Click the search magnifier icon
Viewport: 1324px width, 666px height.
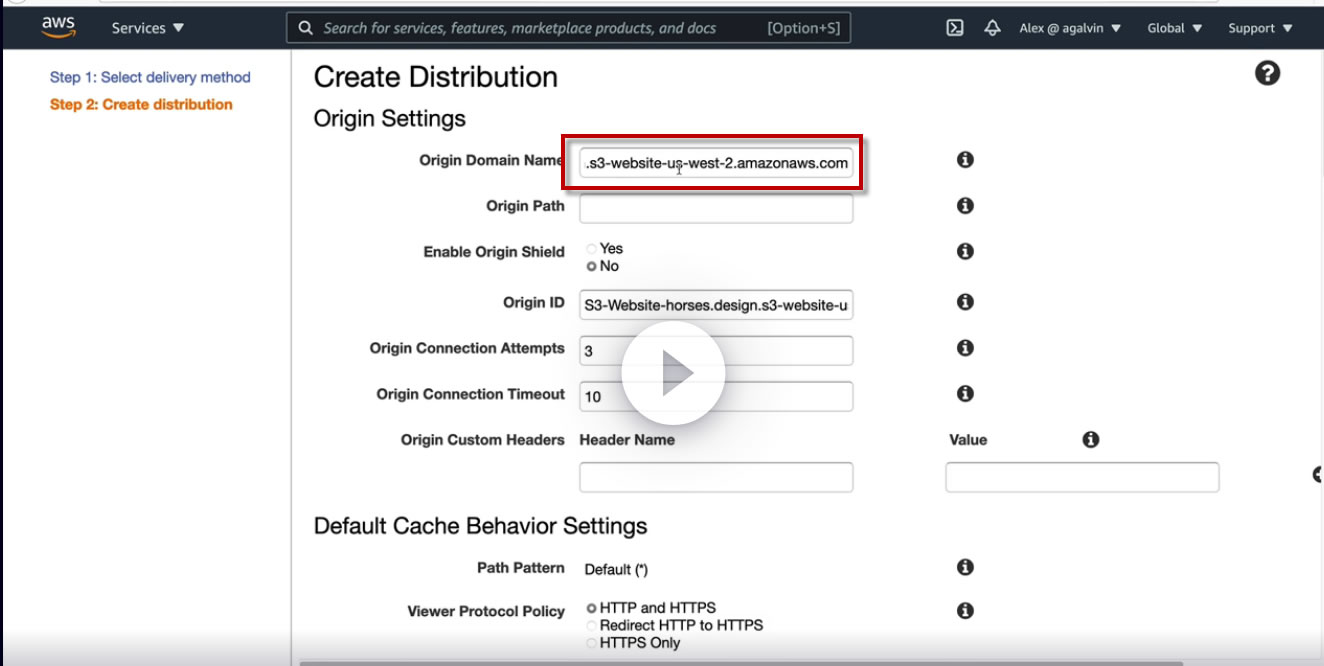pos(306,28)
